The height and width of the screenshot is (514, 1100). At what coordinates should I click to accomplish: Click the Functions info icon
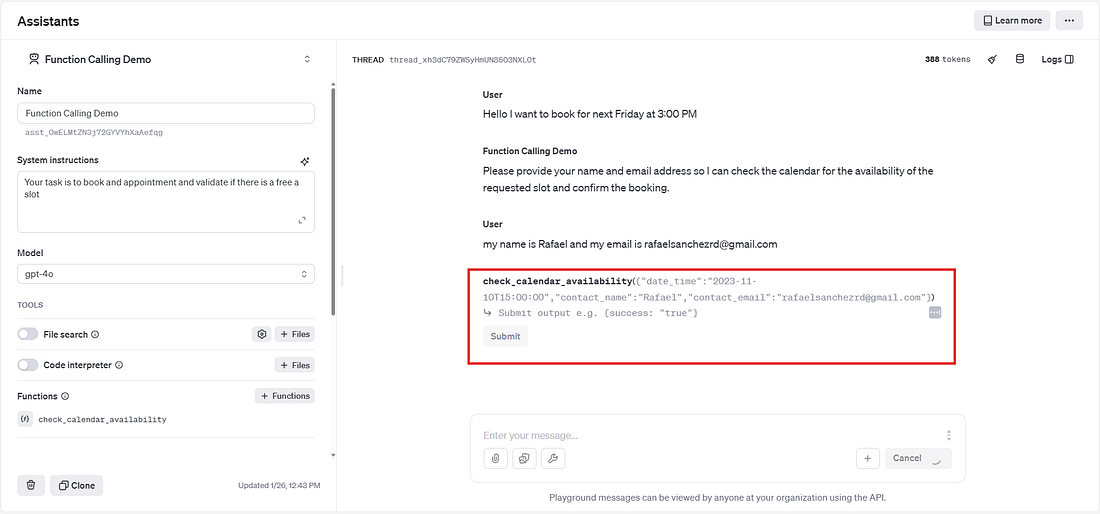tap(65, 396)
